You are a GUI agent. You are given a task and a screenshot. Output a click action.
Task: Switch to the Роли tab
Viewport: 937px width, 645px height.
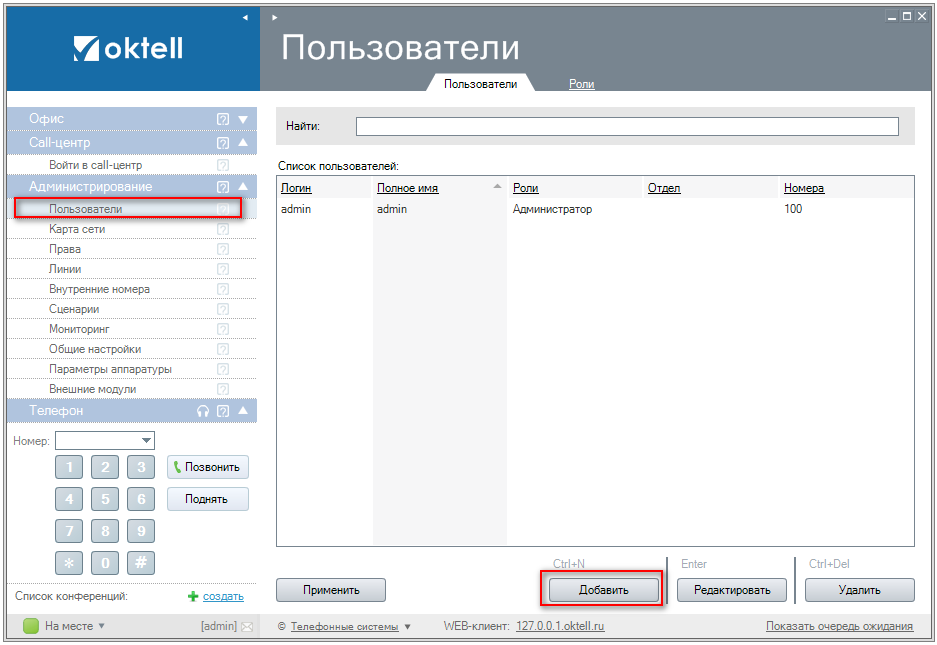(581, 84)
